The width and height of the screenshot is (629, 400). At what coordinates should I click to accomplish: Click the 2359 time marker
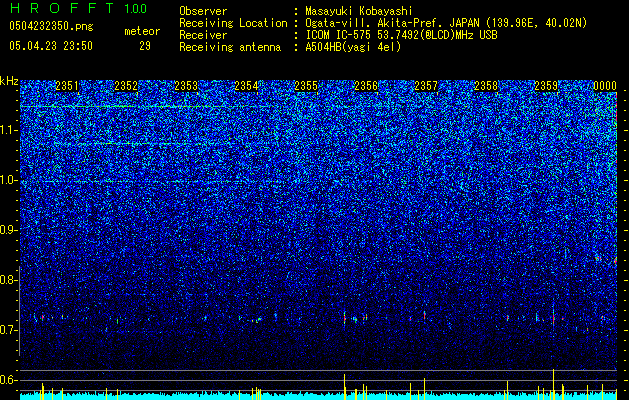click(x=546, y=86)
